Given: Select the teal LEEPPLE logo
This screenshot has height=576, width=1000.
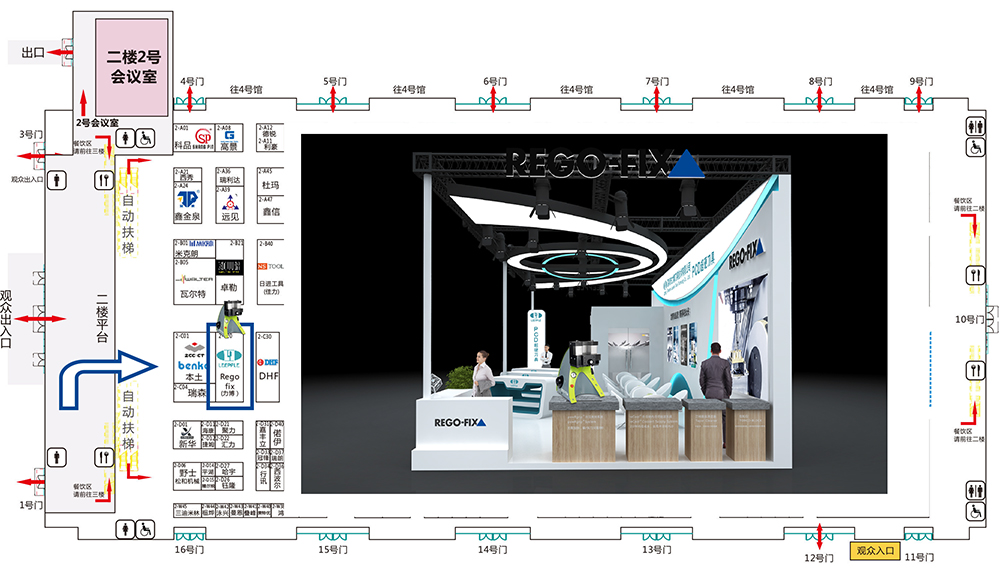Looking at the screenshot, I should (229, 358).
